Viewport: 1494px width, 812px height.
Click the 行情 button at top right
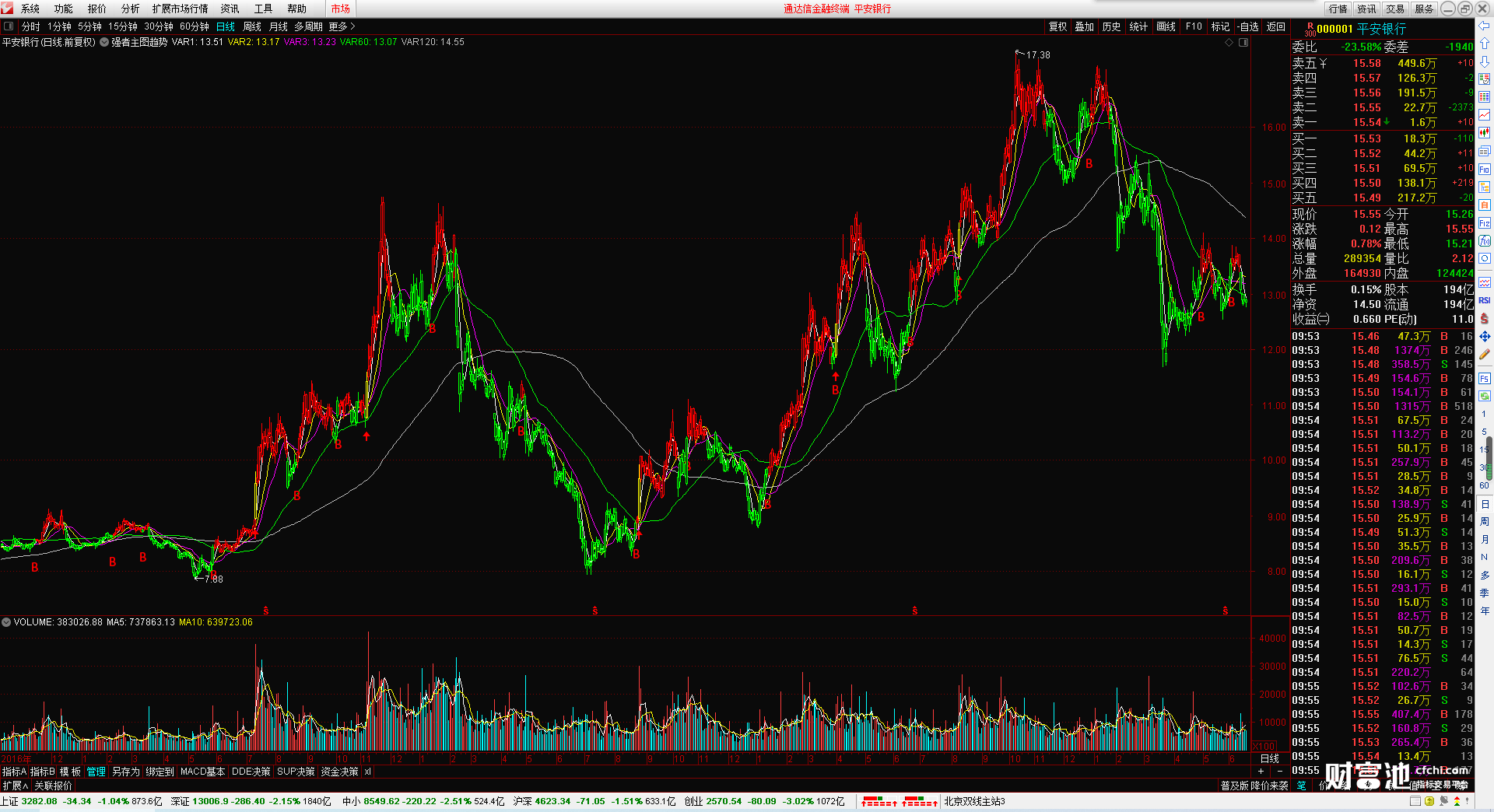1338,9
